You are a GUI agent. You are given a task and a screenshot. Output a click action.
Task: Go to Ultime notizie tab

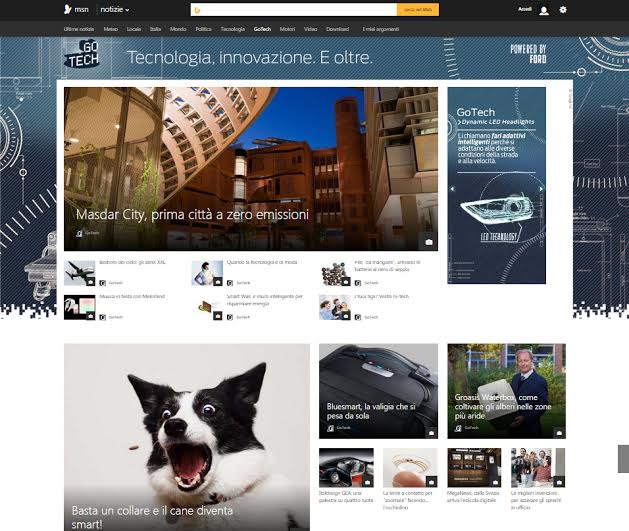pos(79,29)
